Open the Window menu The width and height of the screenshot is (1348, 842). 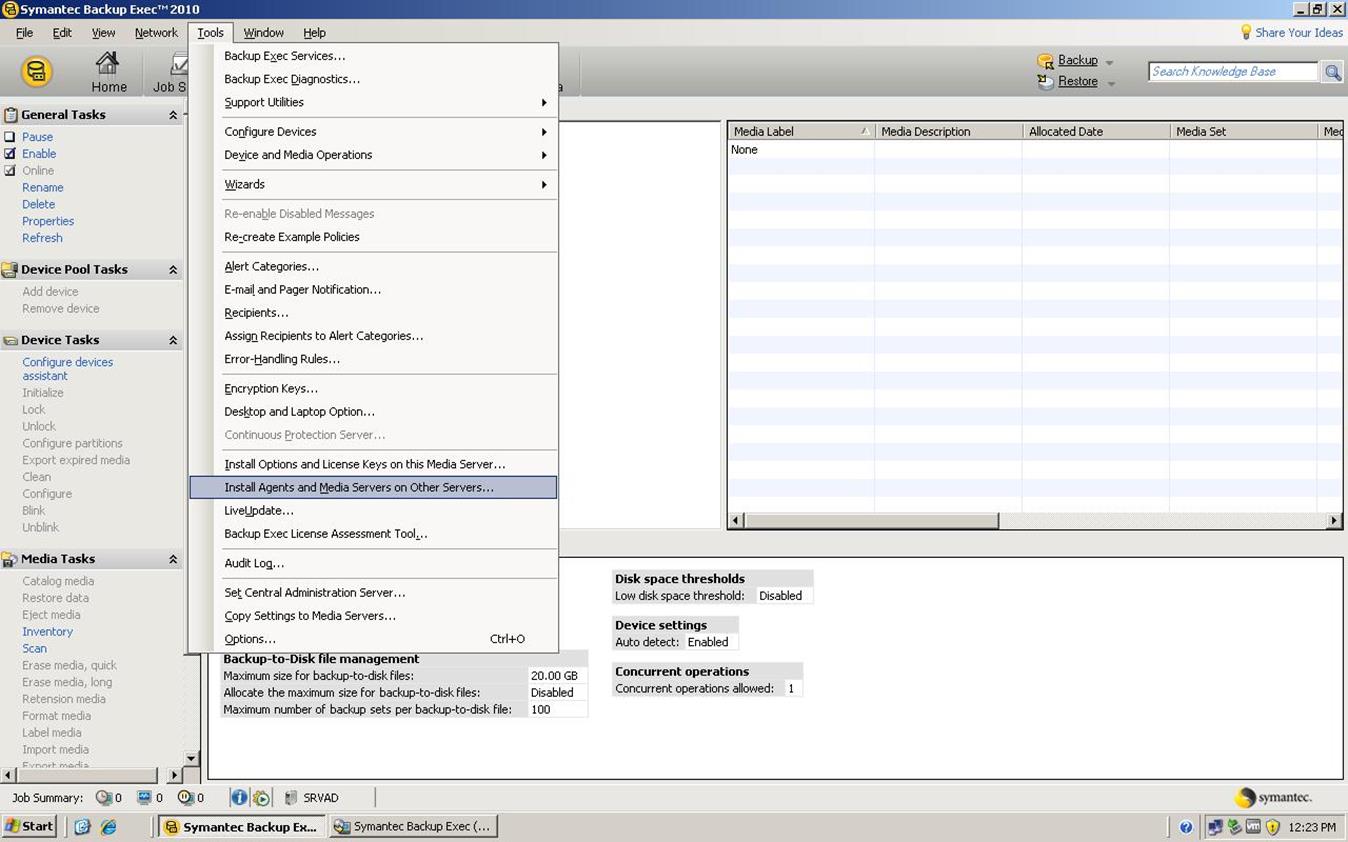coord(263,33)
